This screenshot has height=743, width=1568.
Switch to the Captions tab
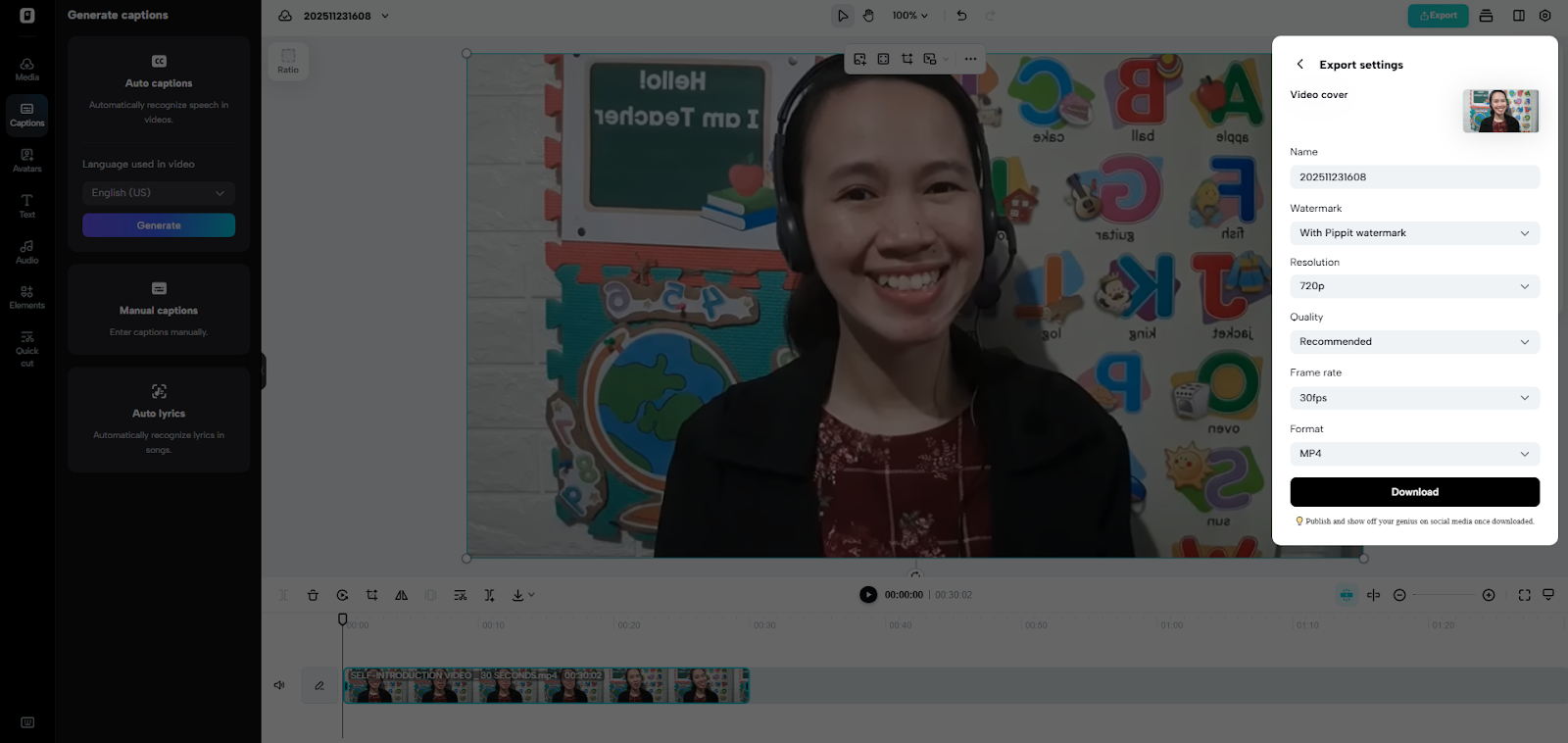[27, 115]
